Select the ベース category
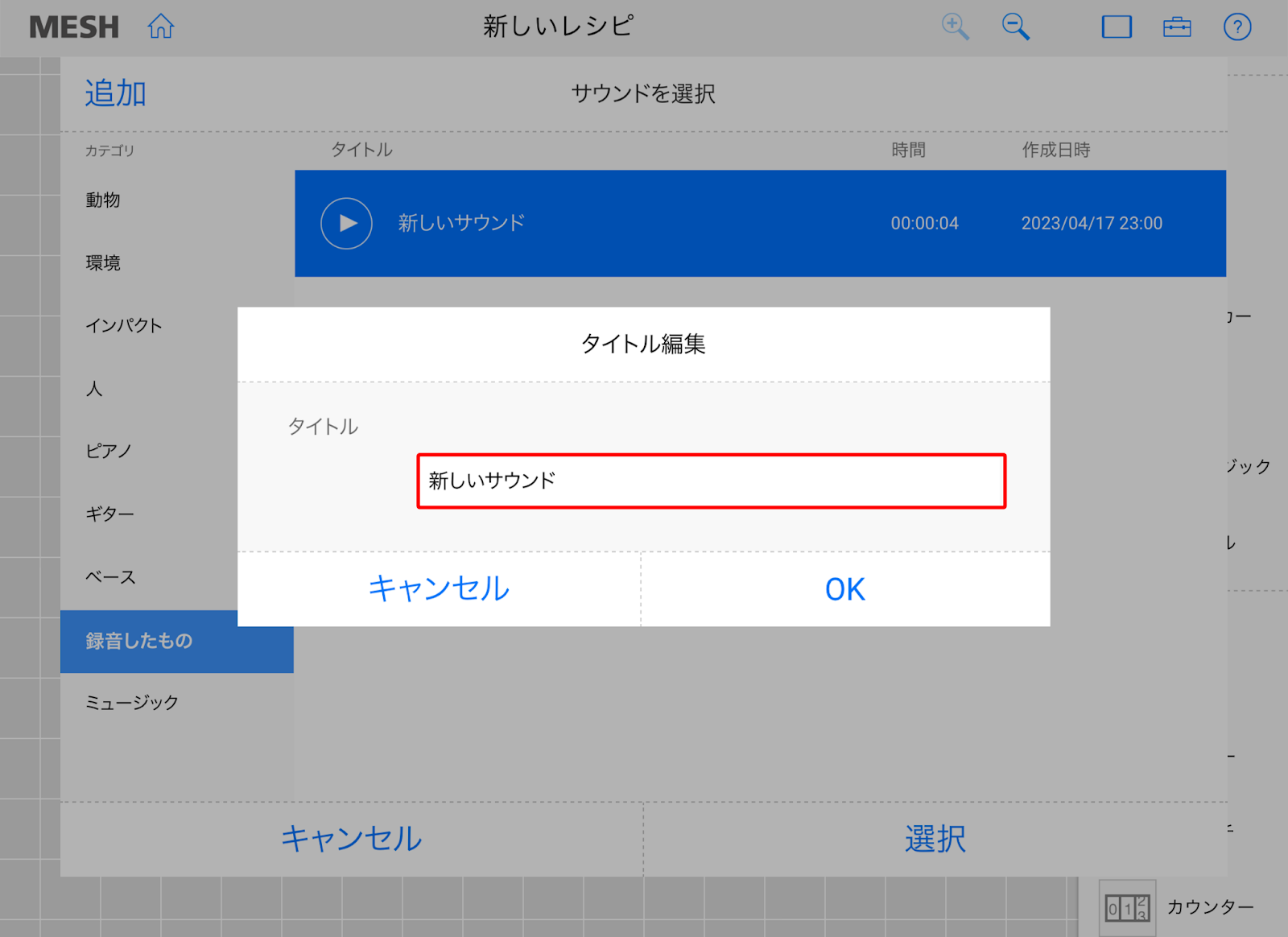The image size is (1288, 937). (110, 577)
